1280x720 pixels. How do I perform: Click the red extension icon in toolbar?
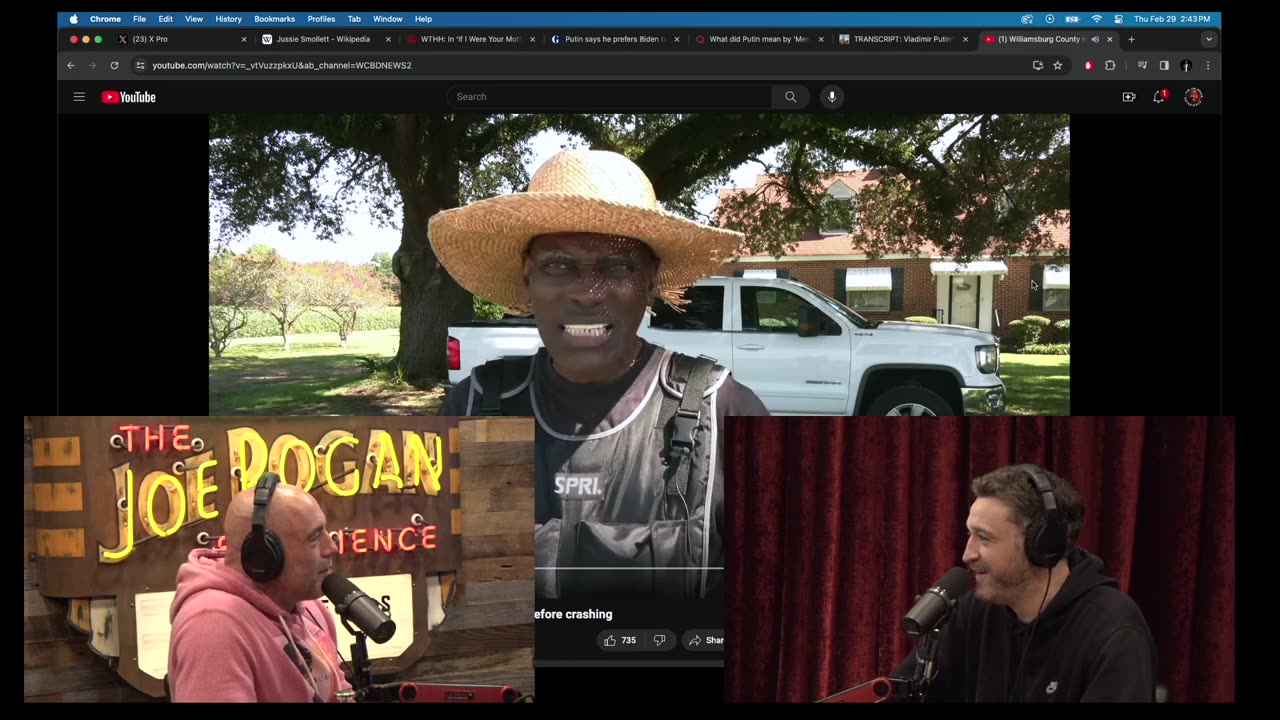(x=1089, y=65)
